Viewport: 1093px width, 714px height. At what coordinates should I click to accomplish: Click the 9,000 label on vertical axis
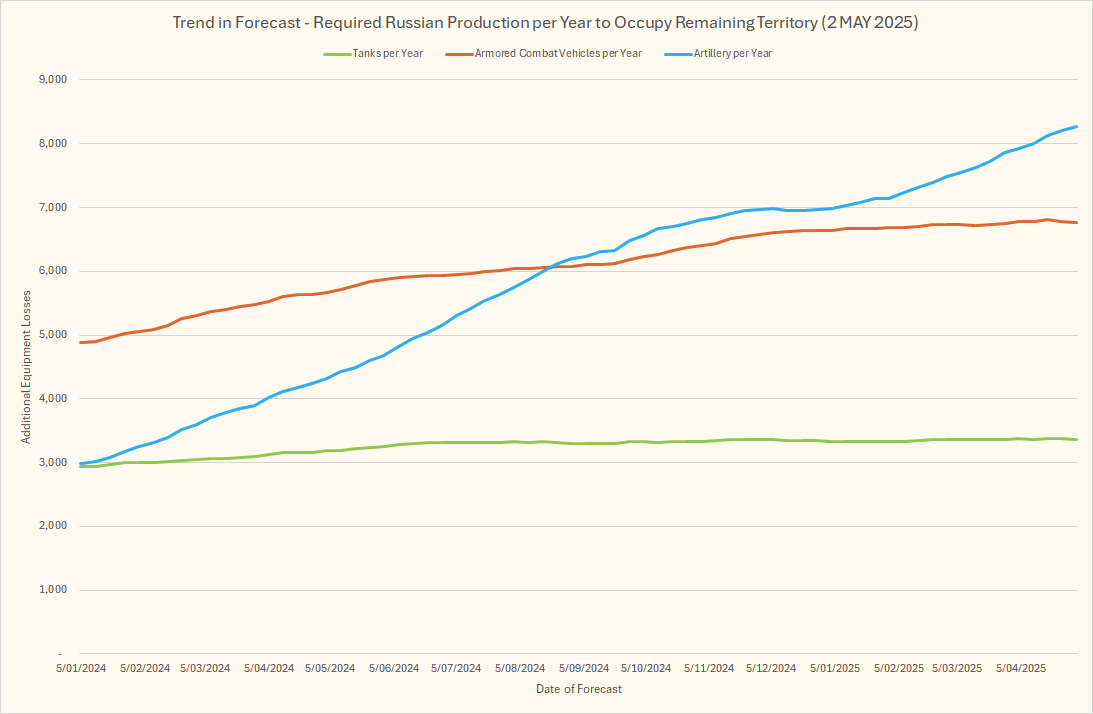[50, 80]
